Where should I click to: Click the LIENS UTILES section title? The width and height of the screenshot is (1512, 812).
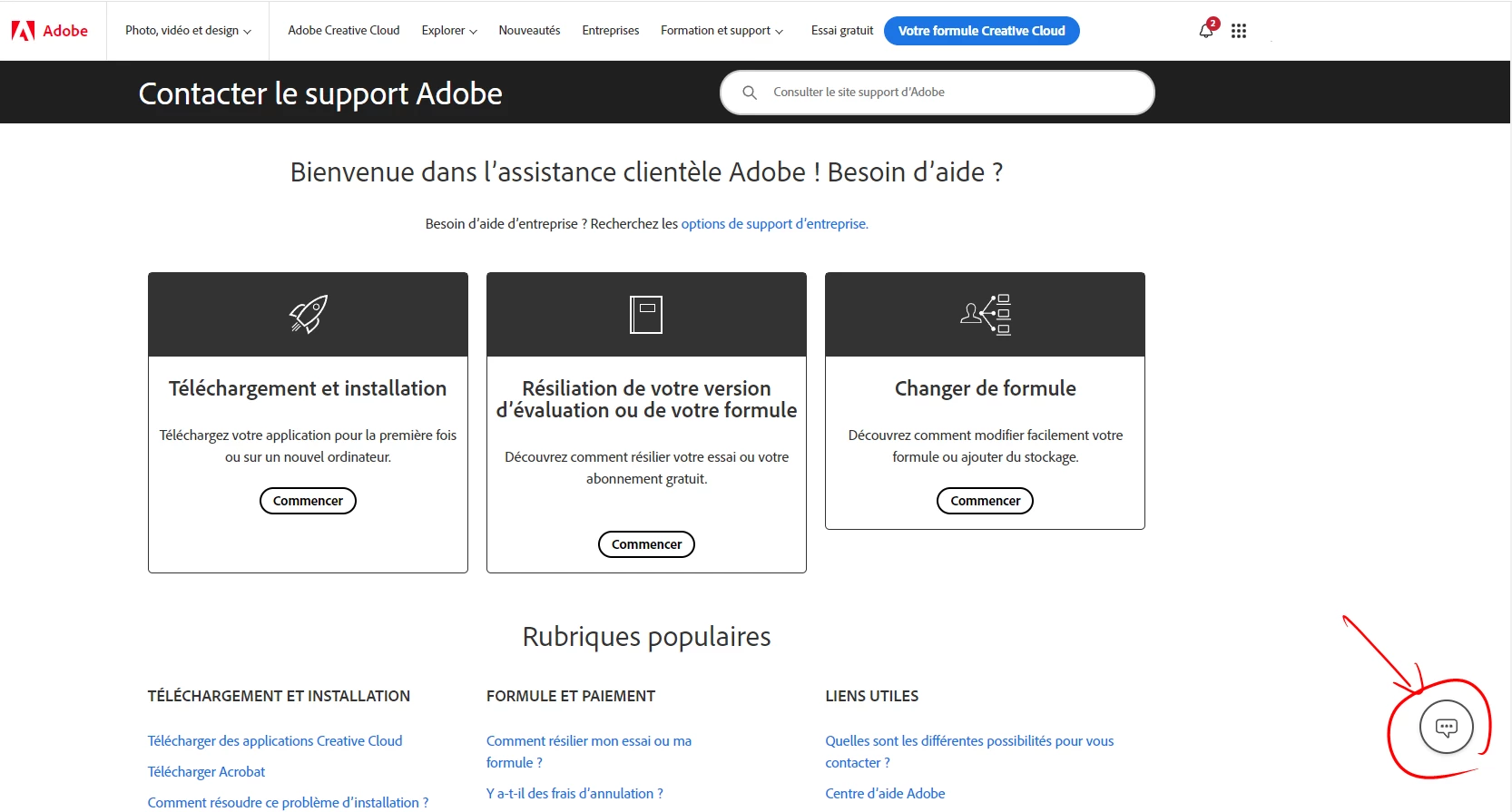(x=872, y=696)
